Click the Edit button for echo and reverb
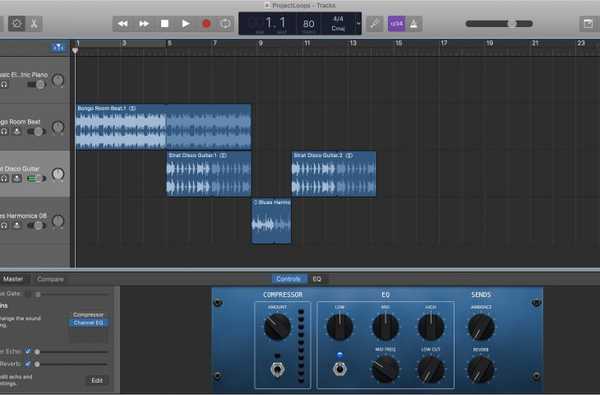Image resolution: width=600 pixels, height=395 pixels. pos(97,380)
